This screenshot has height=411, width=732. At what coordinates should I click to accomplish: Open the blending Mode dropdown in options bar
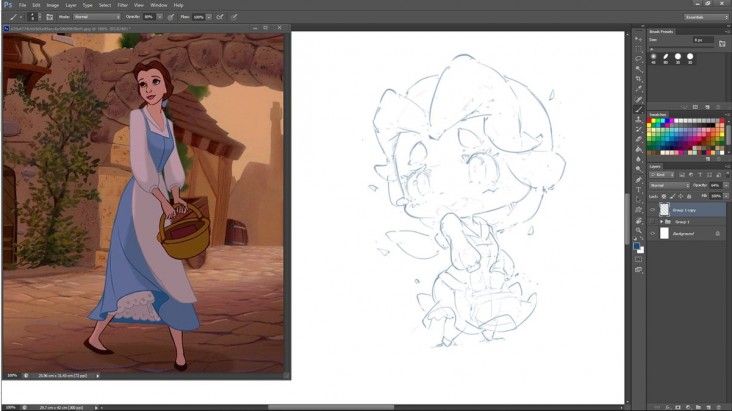click(x=97, y=17)
